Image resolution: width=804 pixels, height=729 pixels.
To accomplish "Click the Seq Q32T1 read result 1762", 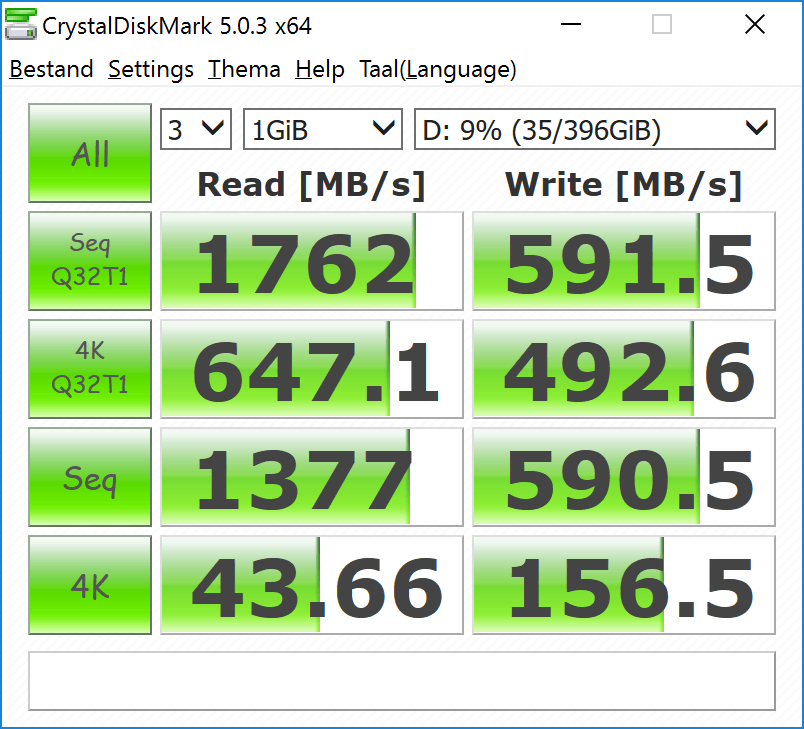I will coord(312,261).
